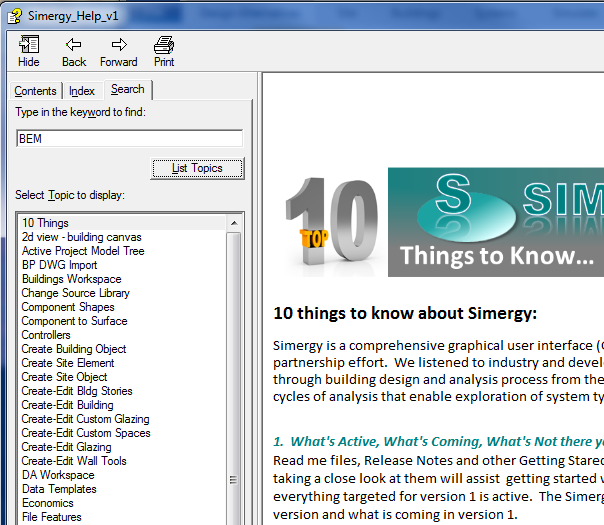Select the '10 Things' topic
Viewport: 604px width, 525px height.
(46, 223)
